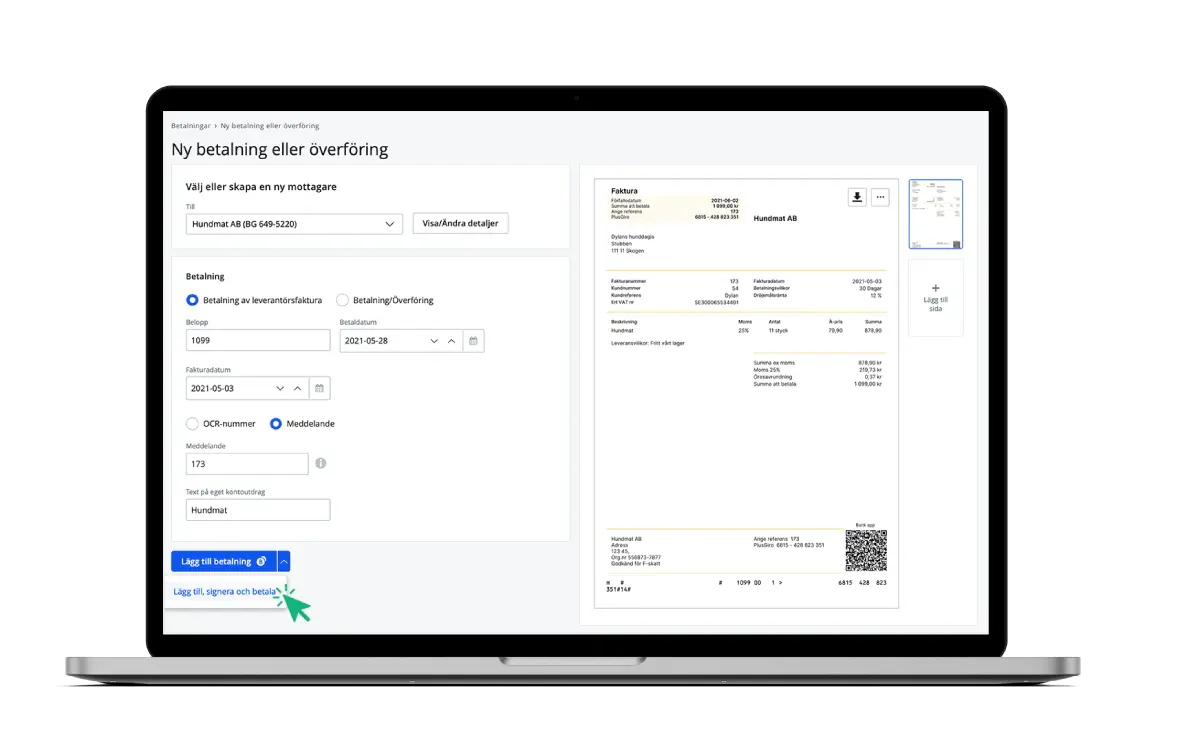The width and height of the screenshot is (1200, 755).
Task: Increase Betaldatum with up chevron
Action: click(451, 341)
